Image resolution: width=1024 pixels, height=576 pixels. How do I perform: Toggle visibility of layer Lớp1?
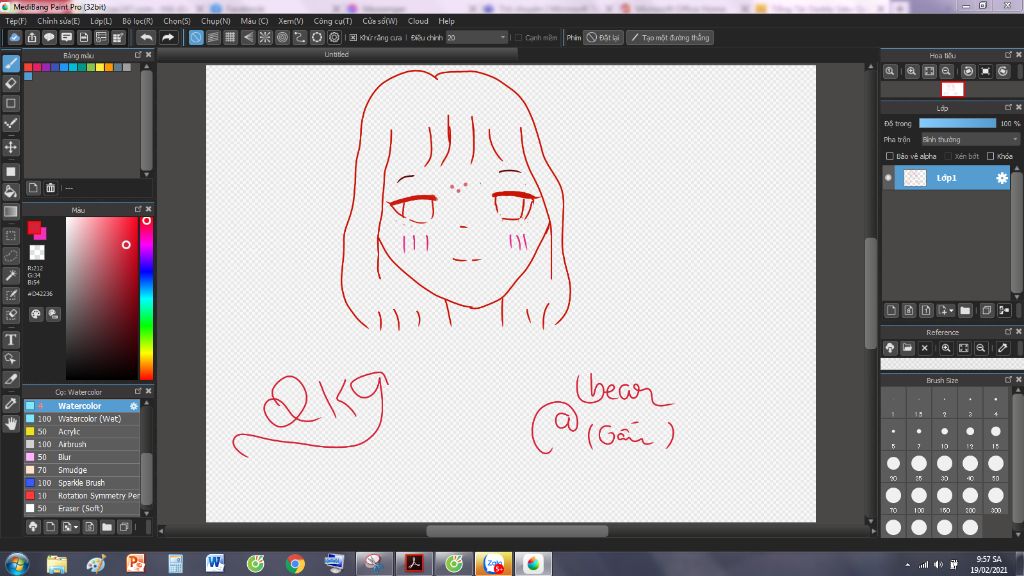(x=888, y=178)
